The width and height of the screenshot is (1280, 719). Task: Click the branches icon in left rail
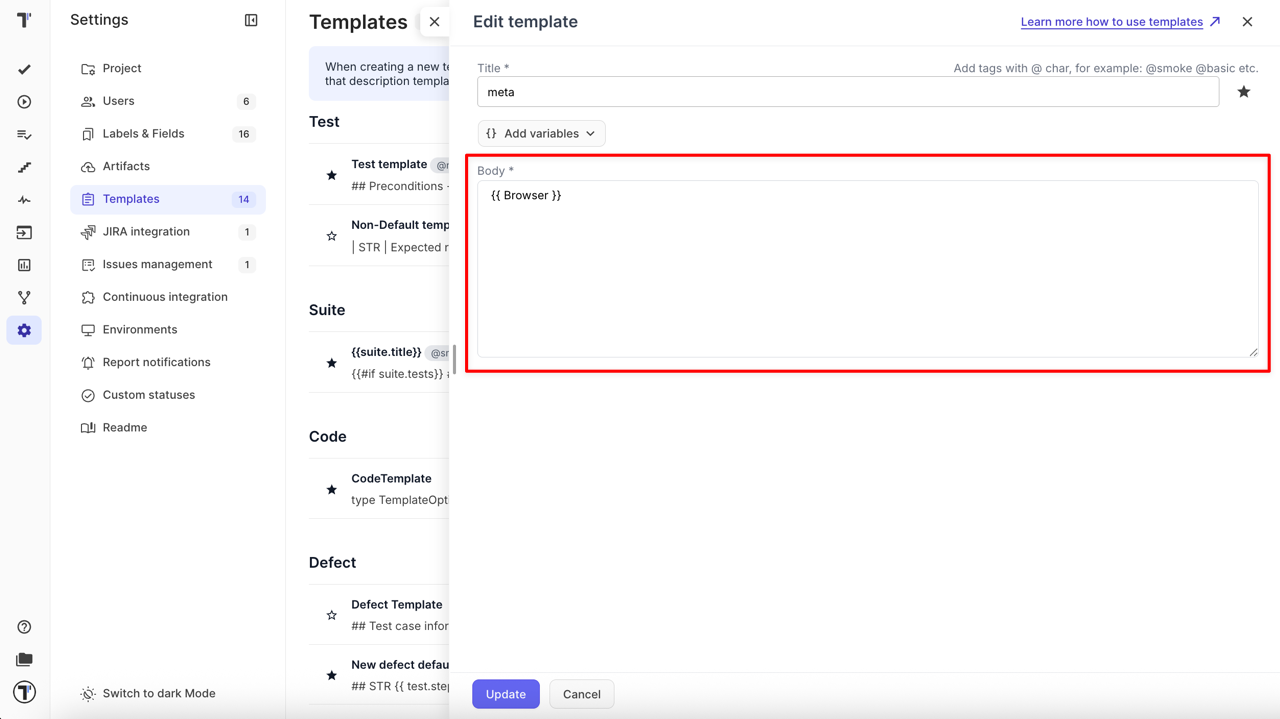[24, 298]
